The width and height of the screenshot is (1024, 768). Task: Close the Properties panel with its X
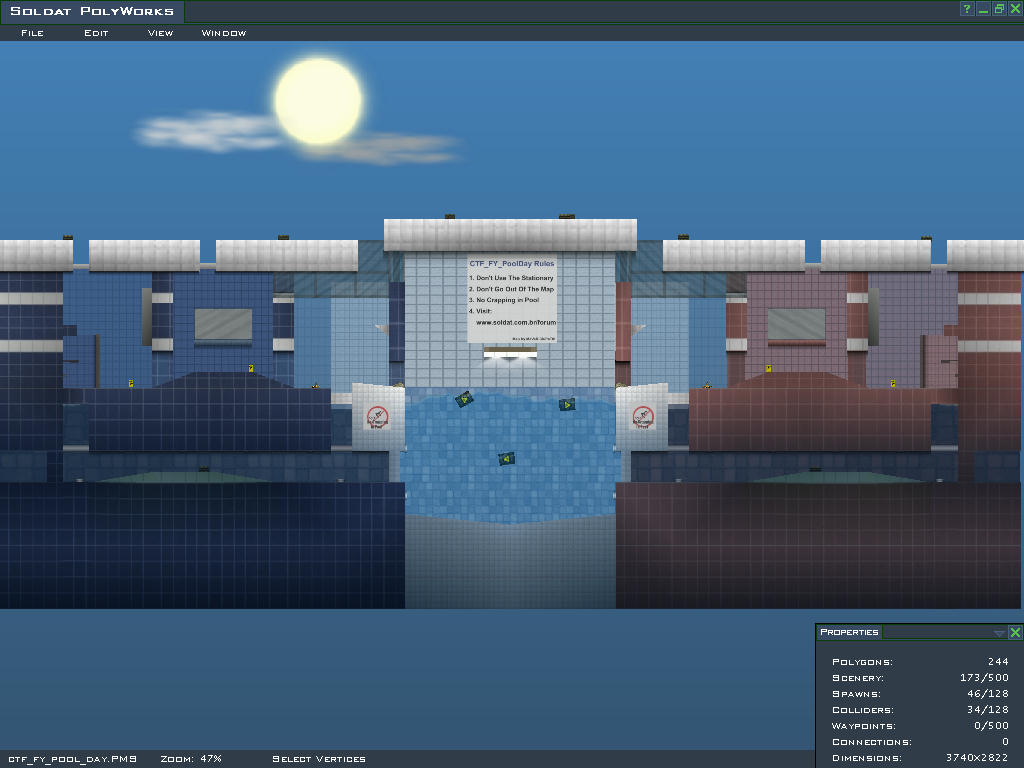tap(1015, 633)
